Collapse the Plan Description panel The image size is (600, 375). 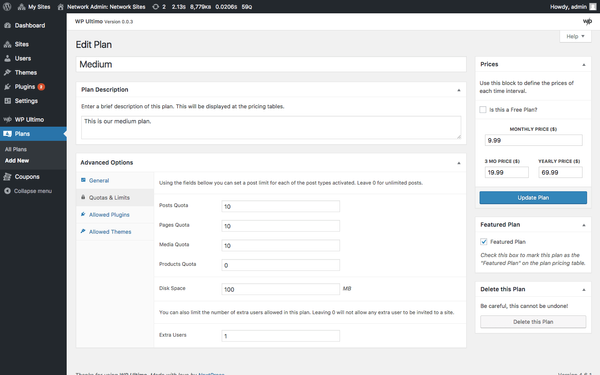click(458, 90)
